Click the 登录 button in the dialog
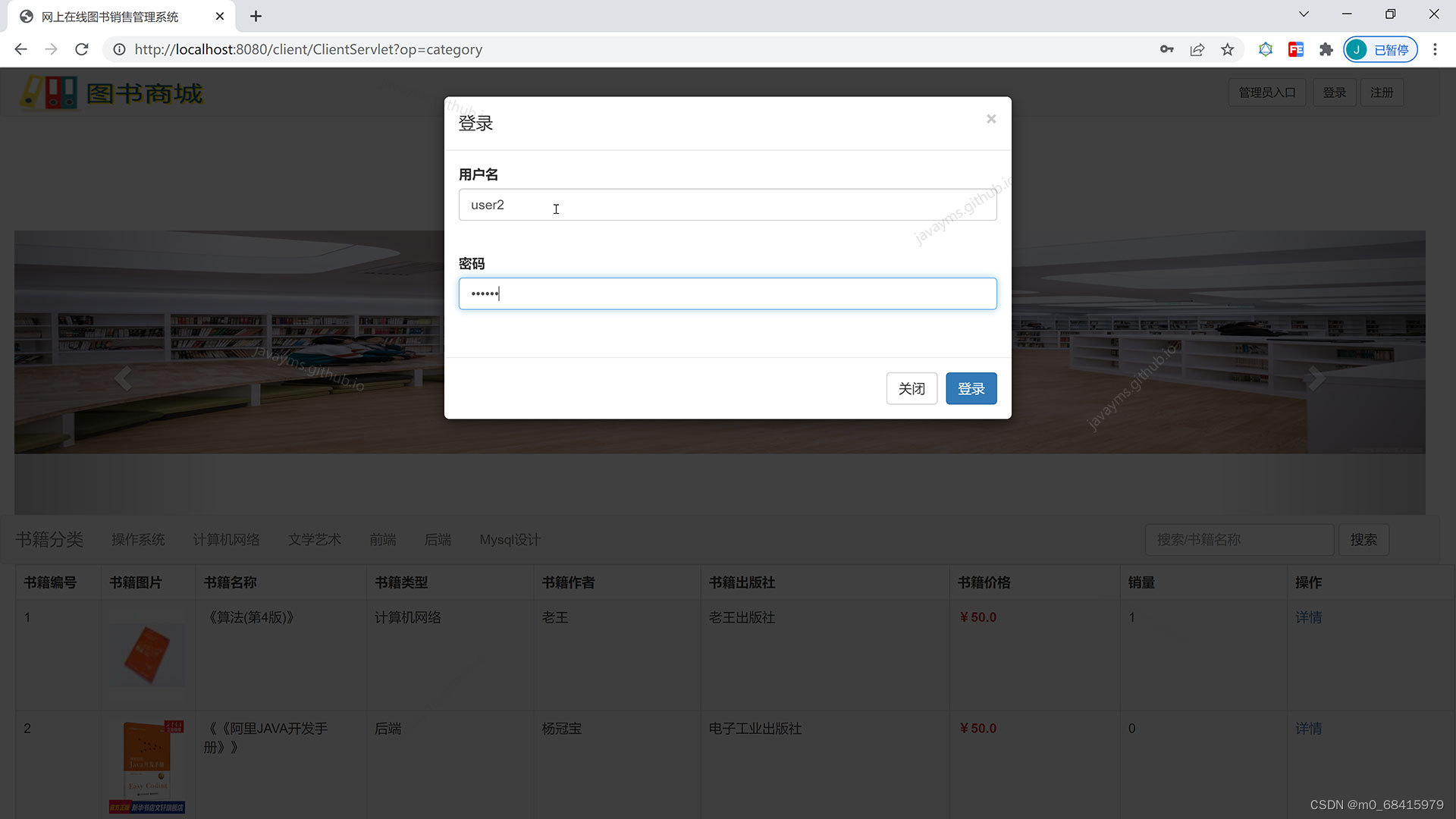The image size is (1456, 819). pos(971,388)
